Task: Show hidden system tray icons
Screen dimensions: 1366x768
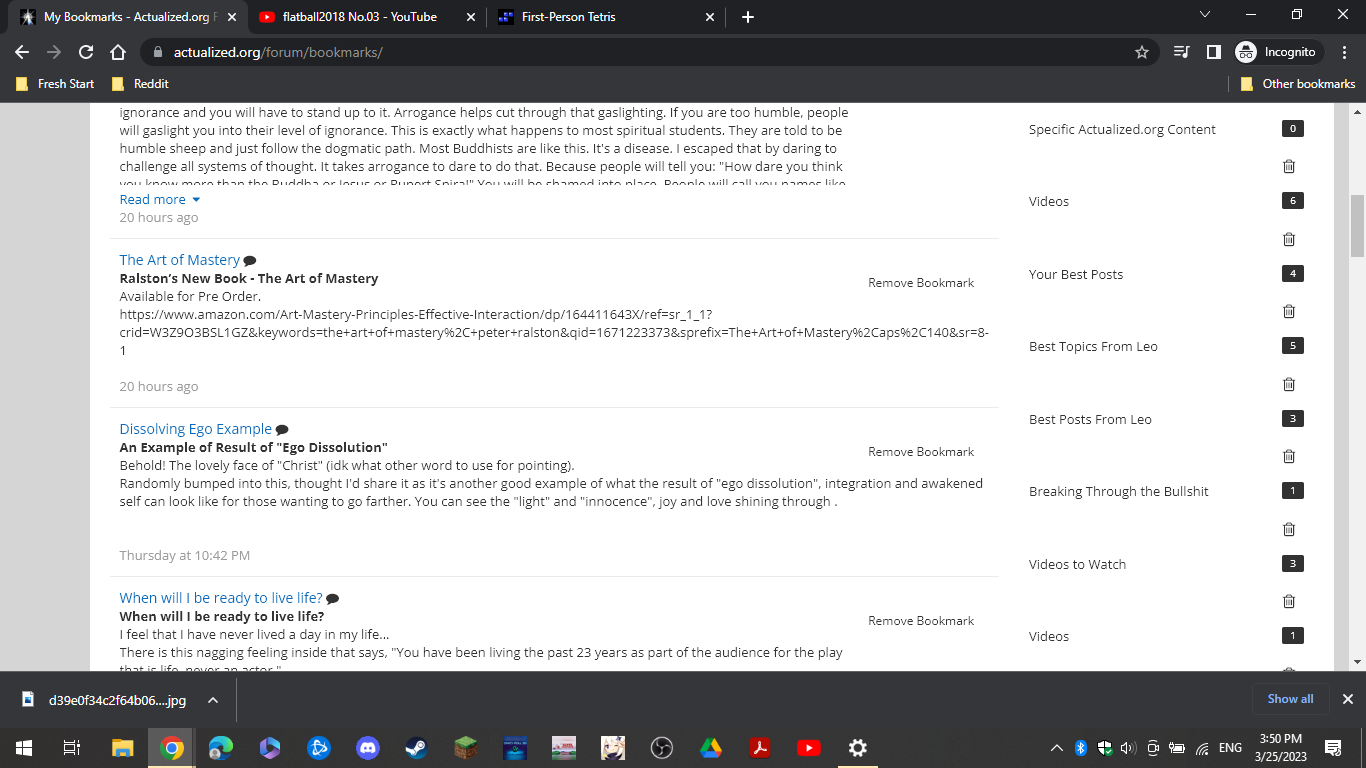Action: click(x=1056, y=748)
